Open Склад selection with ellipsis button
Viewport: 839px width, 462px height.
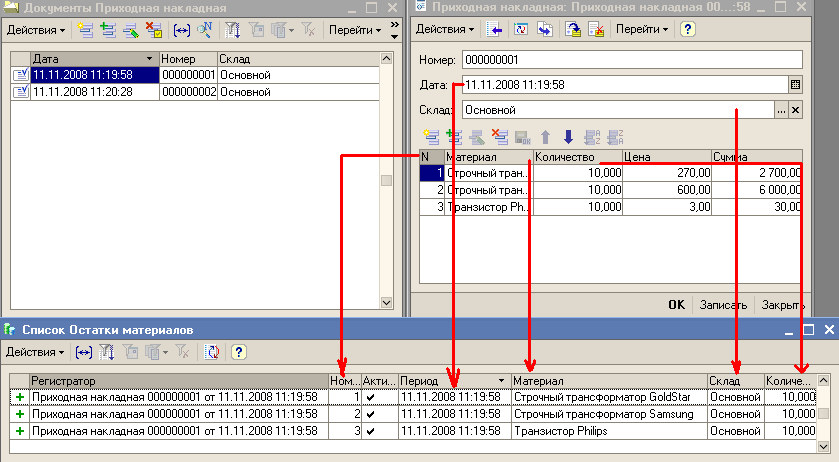click(x=781, y=110)
